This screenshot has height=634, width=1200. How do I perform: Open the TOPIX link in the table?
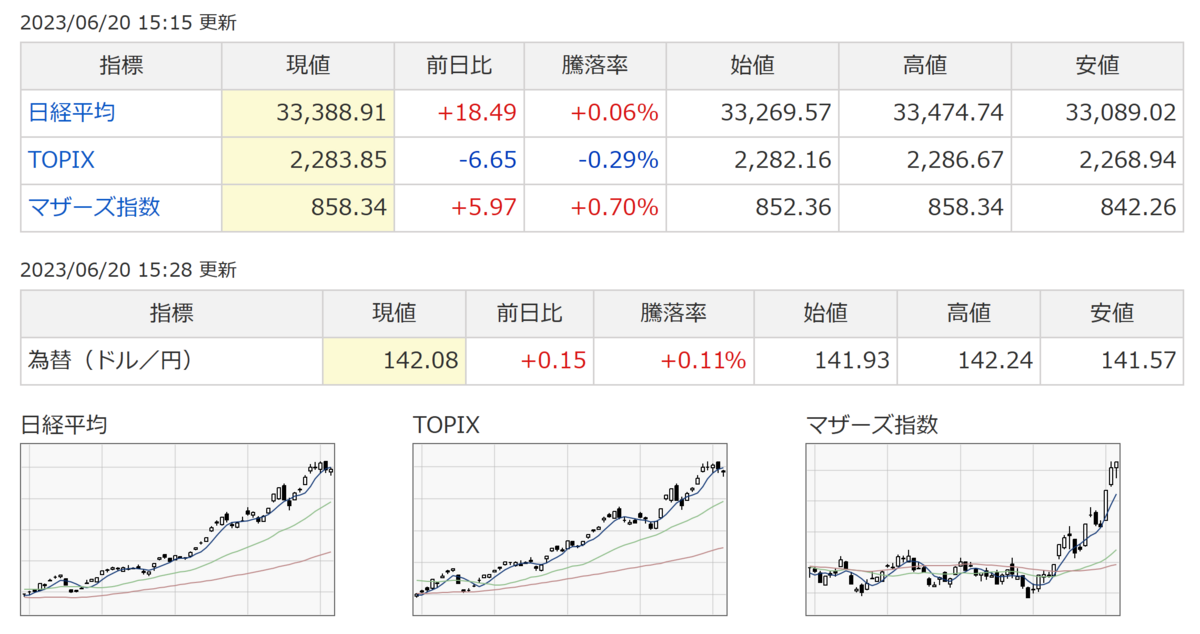(62, 160)
